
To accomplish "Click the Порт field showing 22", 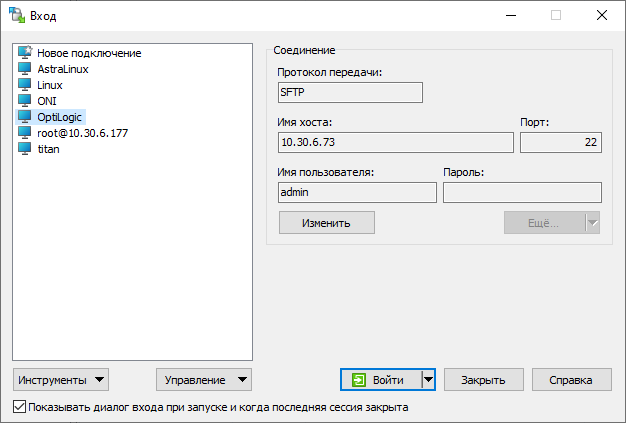I will click(x=561, y=142).
